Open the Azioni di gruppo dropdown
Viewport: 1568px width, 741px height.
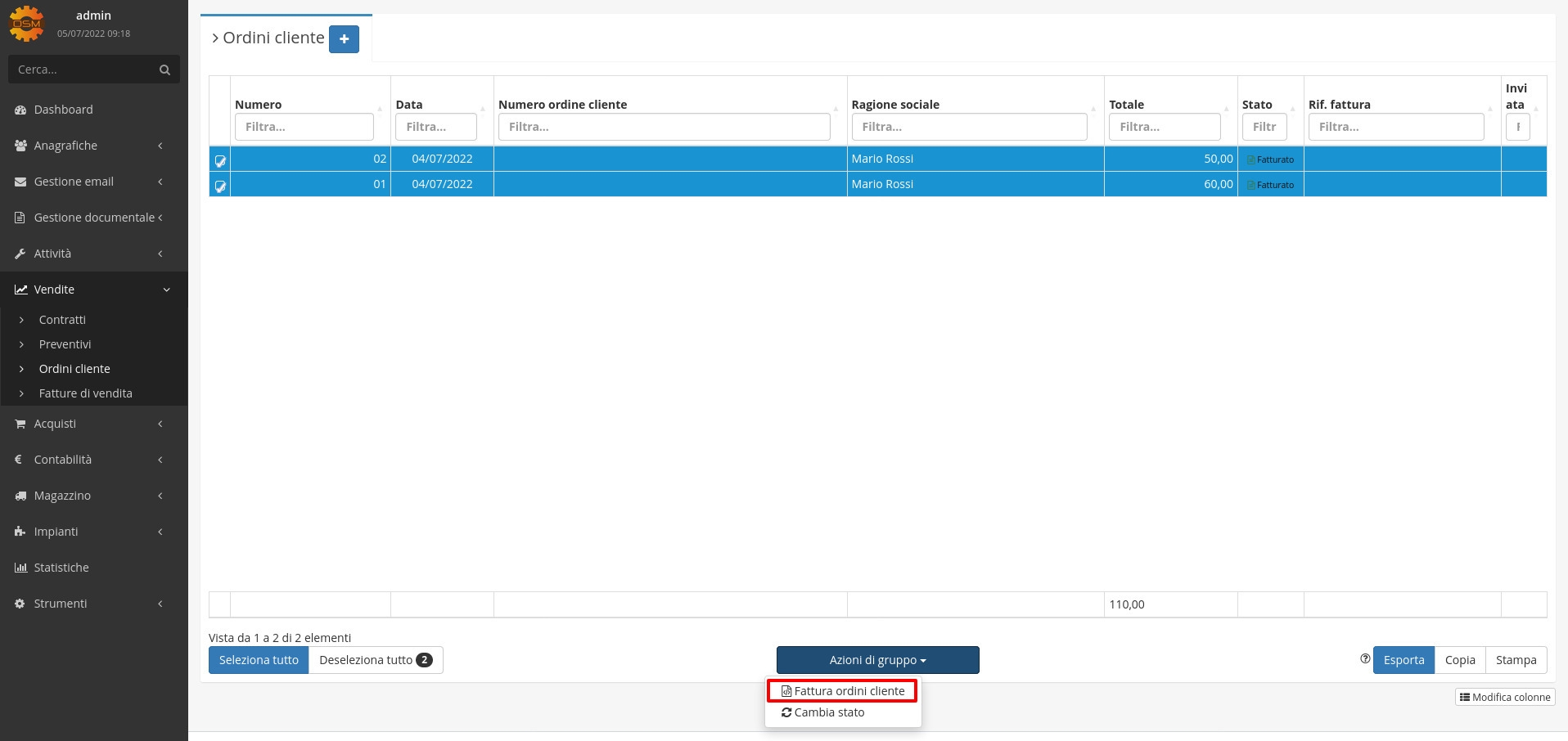pos(877,660)
